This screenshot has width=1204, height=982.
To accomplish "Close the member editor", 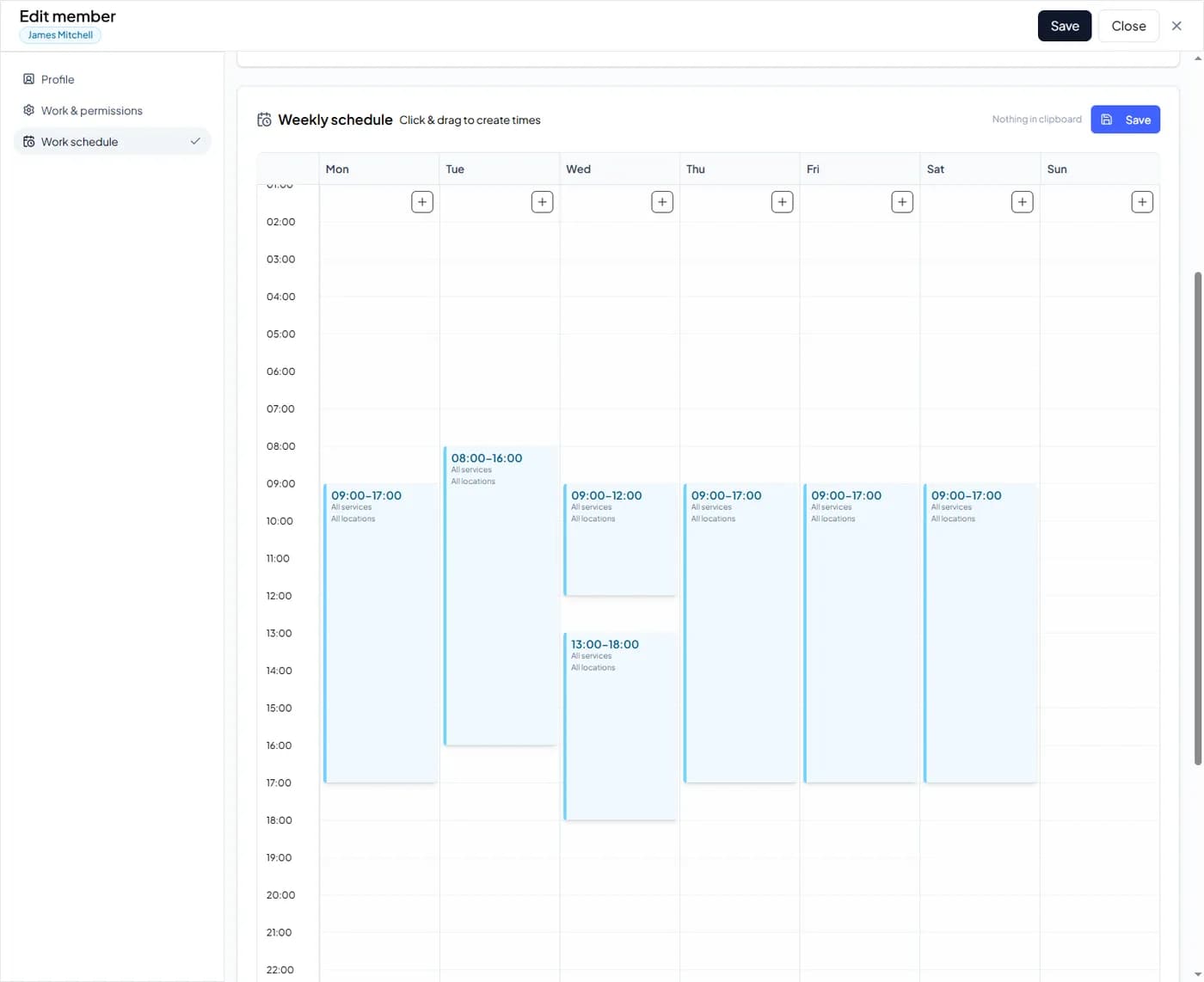I will click(x=1128, y=26).
